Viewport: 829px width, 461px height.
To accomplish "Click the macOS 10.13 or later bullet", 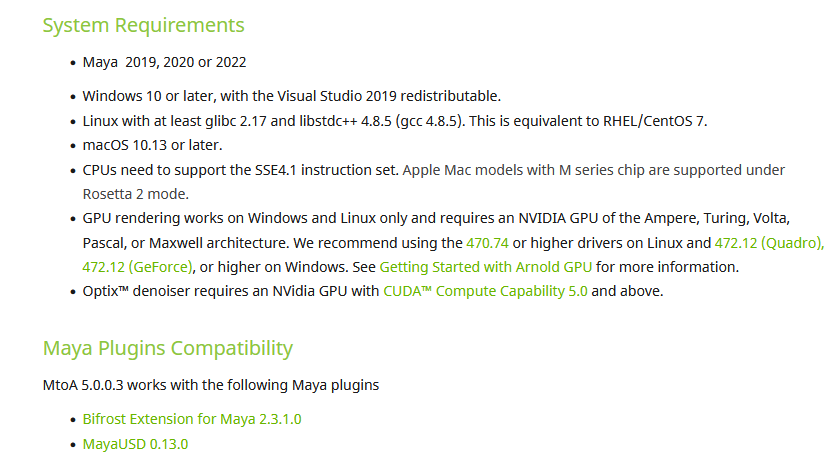I will 152,145.
